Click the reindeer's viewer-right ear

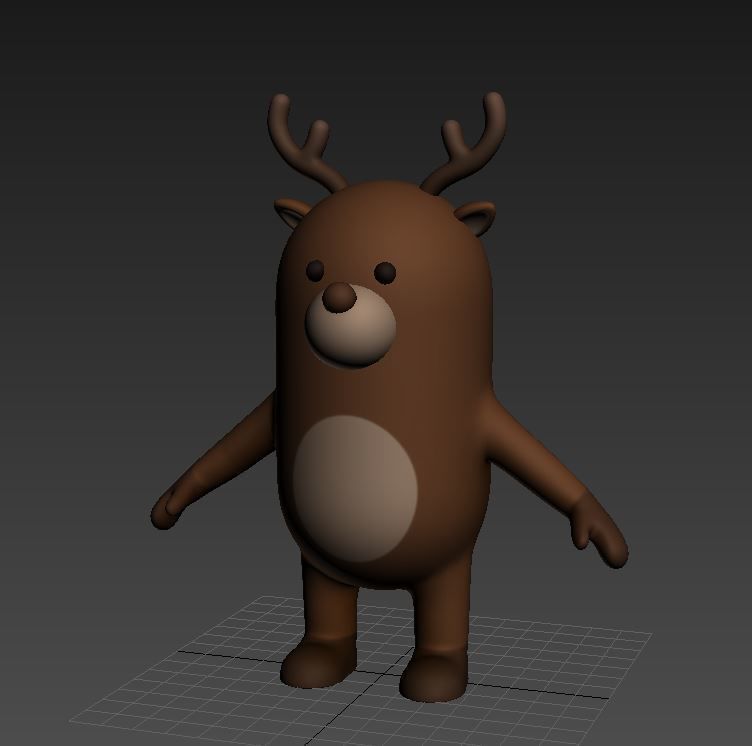(x=475, y=217)
